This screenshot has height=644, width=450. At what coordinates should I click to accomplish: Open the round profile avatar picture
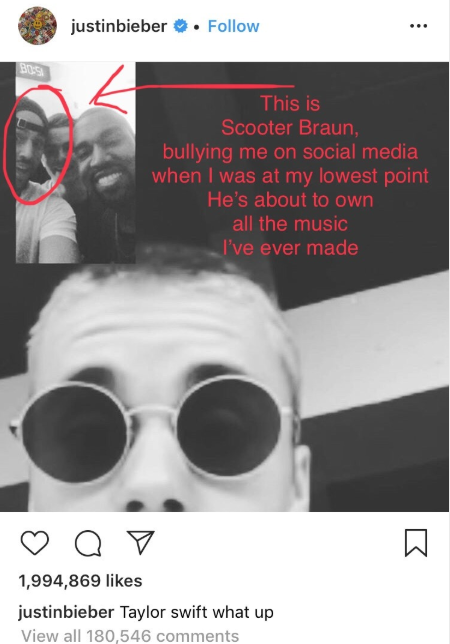(x=37, y=25)
